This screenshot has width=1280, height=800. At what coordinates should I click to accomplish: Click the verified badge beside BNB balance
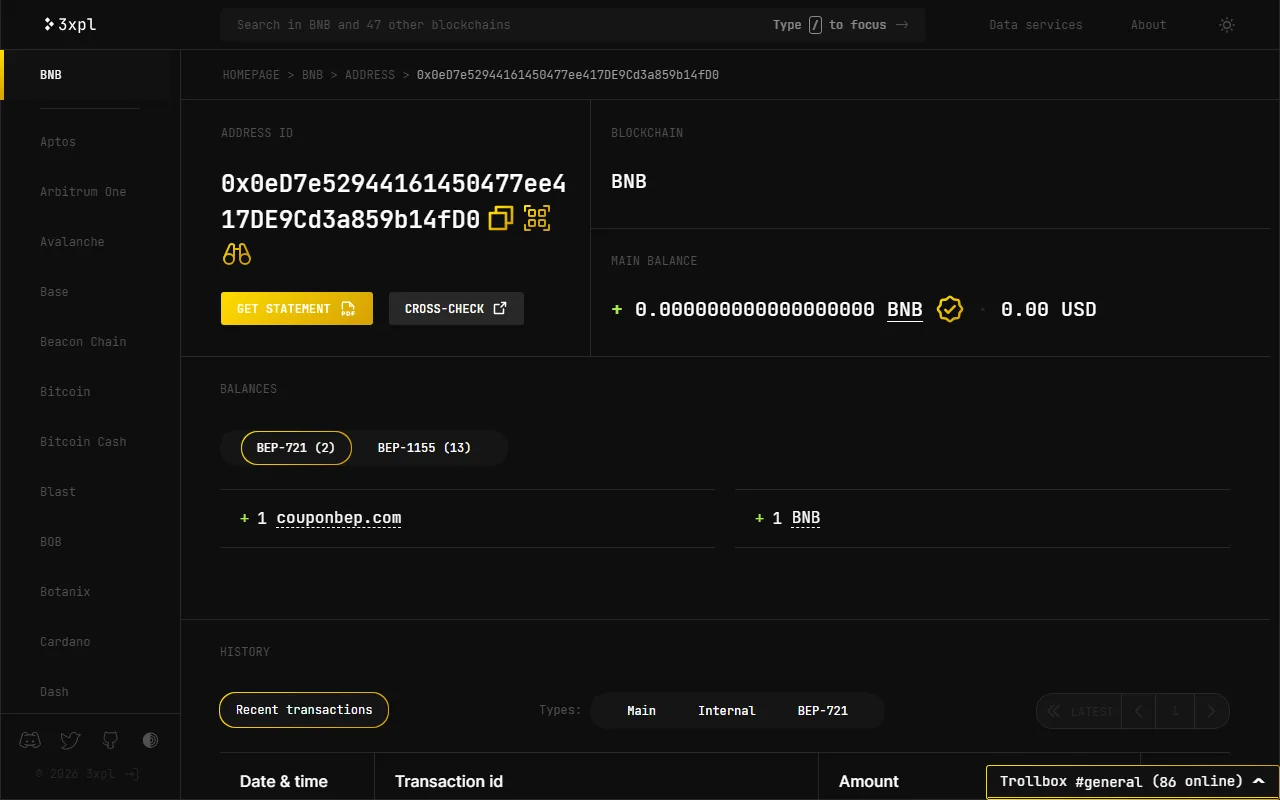[950, 309]
